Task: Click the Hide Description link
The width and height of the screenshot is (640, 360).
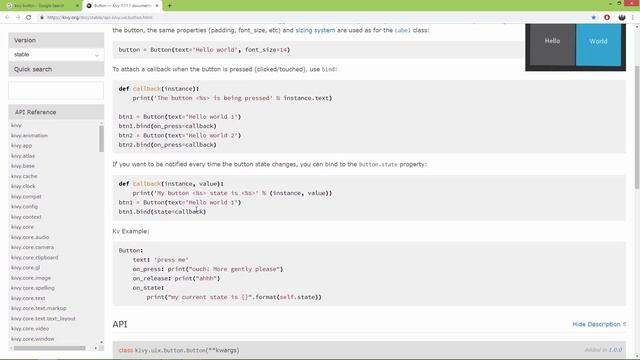Action: pyautogui.click(x=599, y=324)
